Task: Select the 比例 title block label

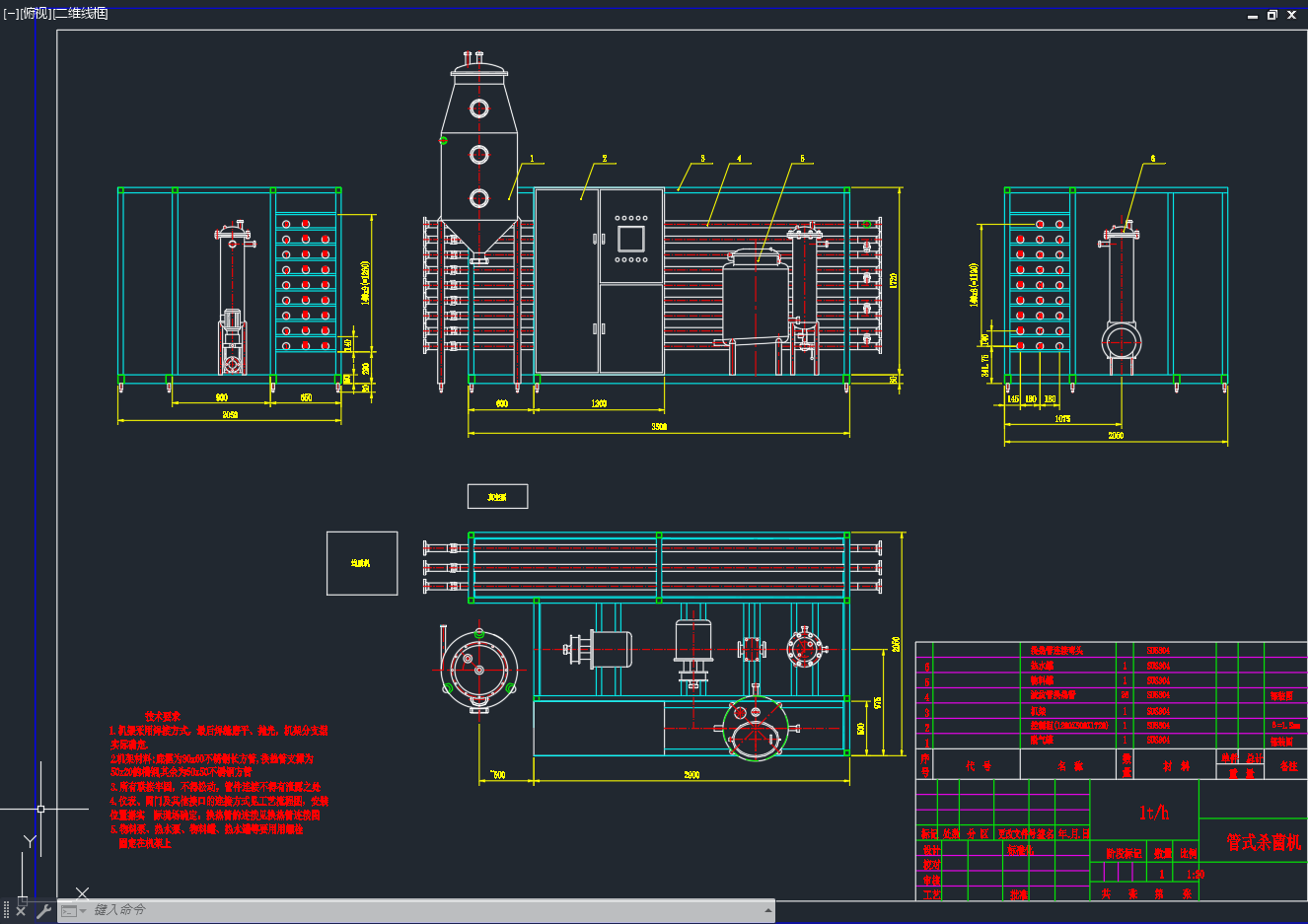Action: point(1189,853)
